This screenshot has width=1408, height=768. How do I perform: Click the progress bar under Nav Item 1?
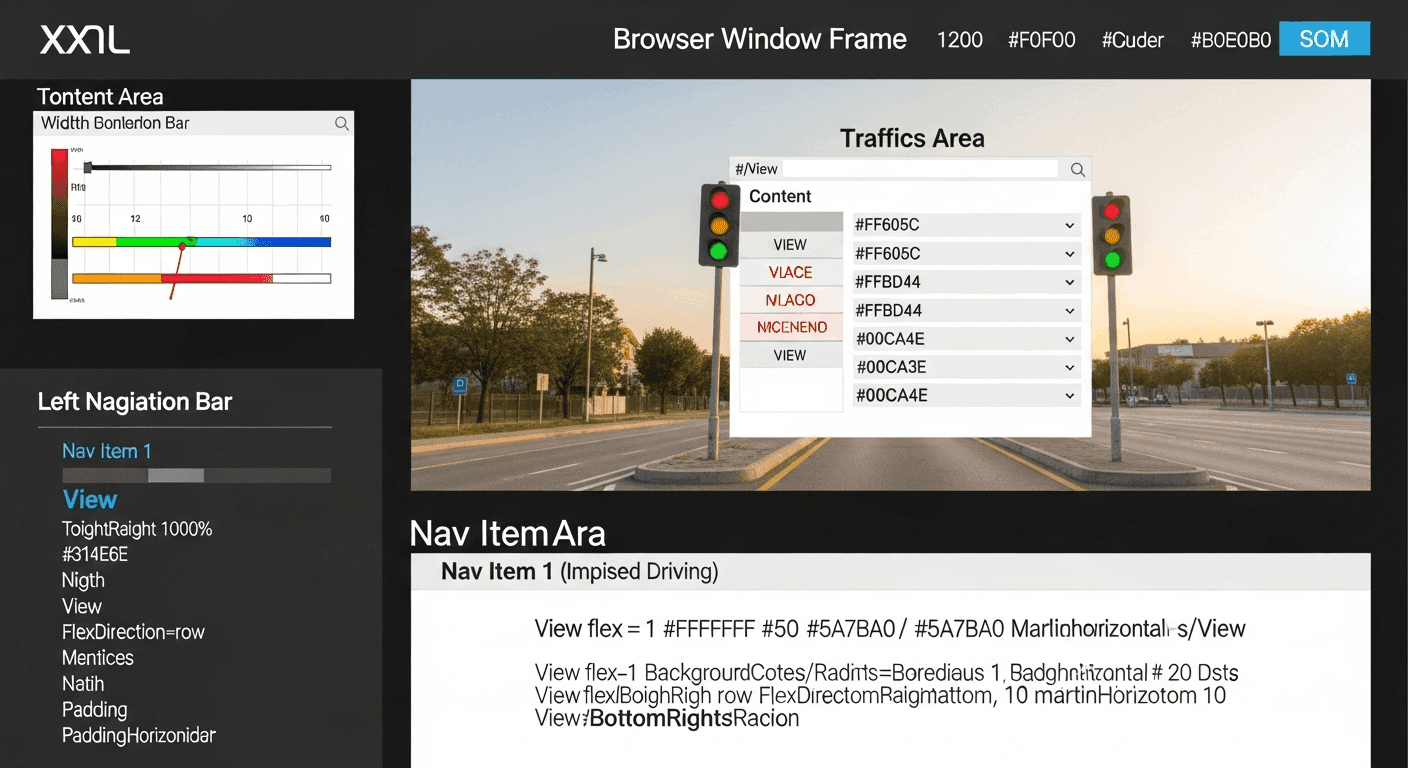click(x=196, y=476)
